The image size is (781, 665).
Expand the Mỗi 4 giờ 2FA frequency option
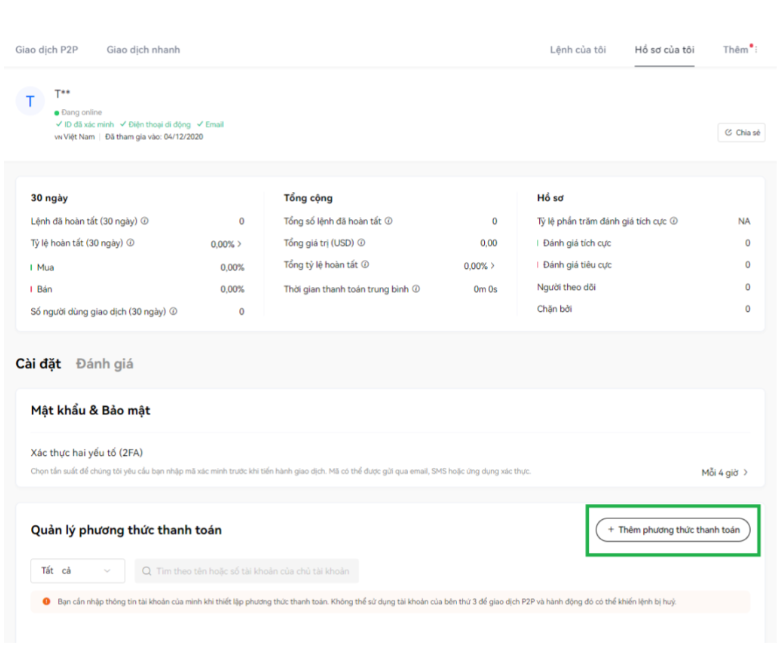click(x=725, y=472)
